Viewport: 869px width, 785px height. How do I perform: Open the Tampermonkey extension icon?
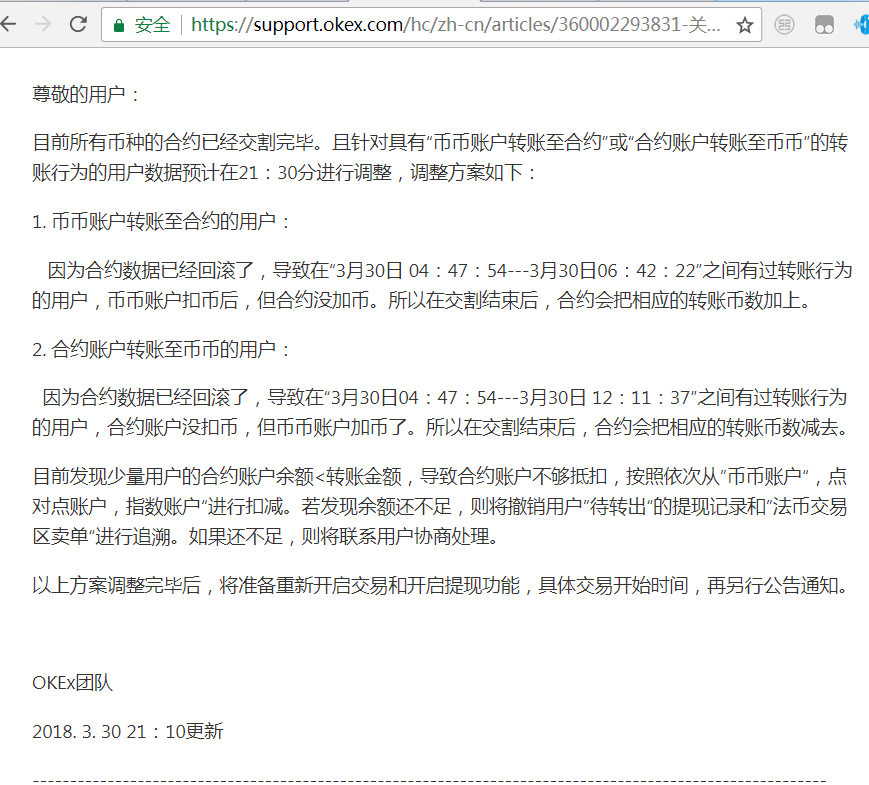point(824,25)
